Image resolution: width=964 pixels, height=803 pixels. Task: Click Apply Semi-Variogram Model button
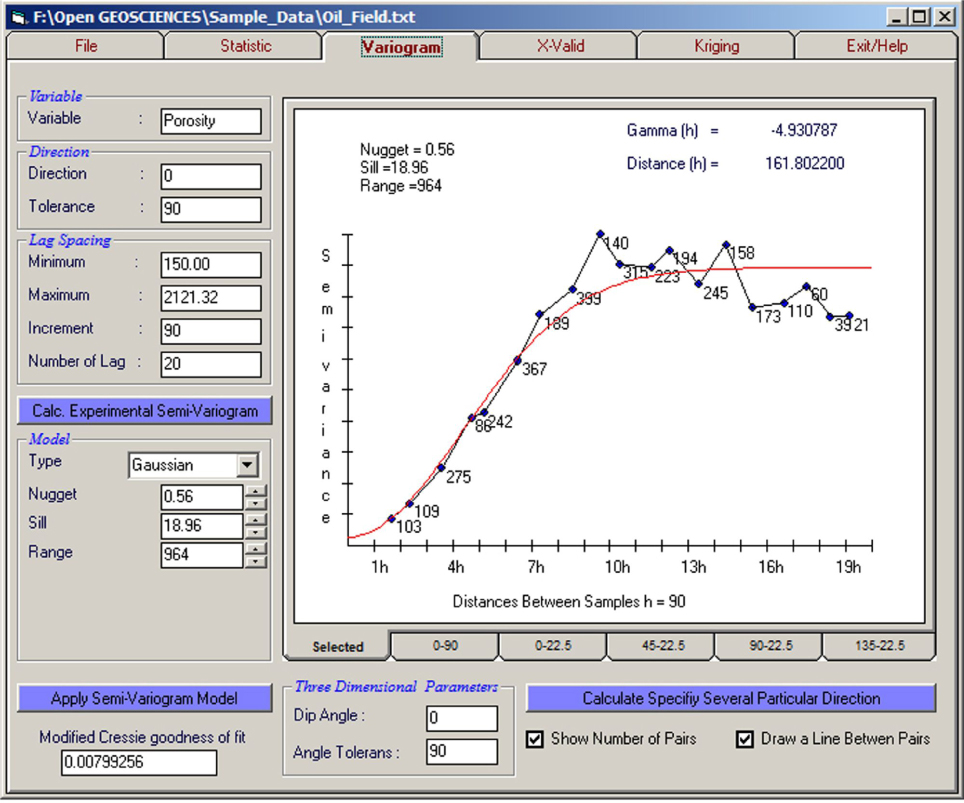click(144, 698)
